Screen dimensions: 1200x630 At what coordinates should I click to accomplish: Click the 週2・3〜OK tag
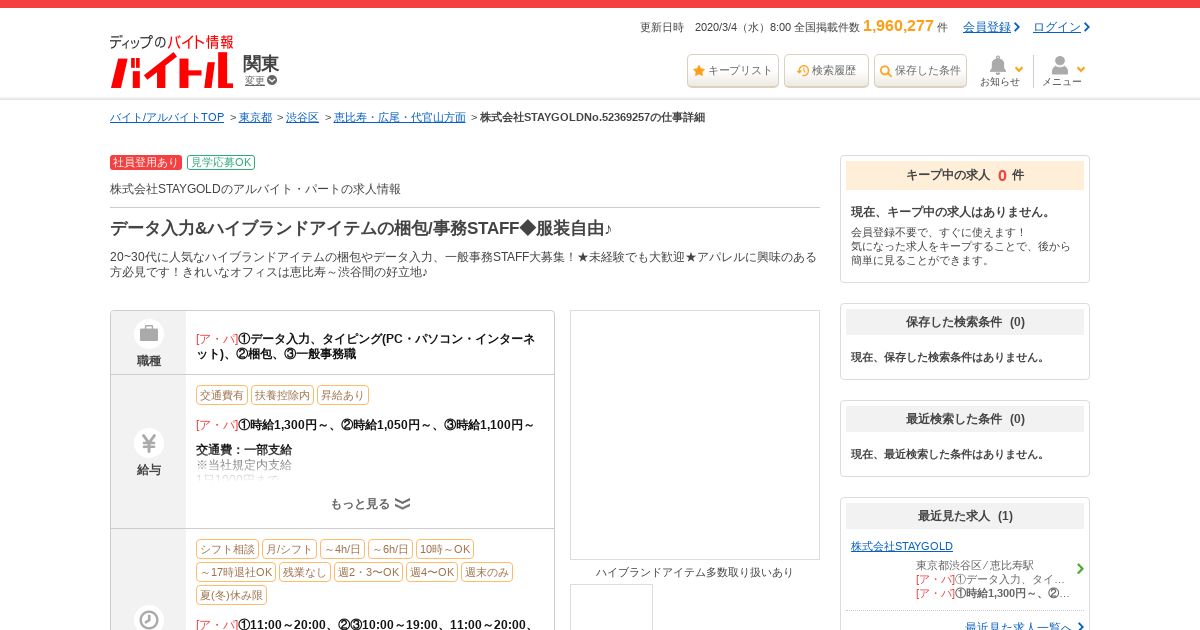[368, 572]
